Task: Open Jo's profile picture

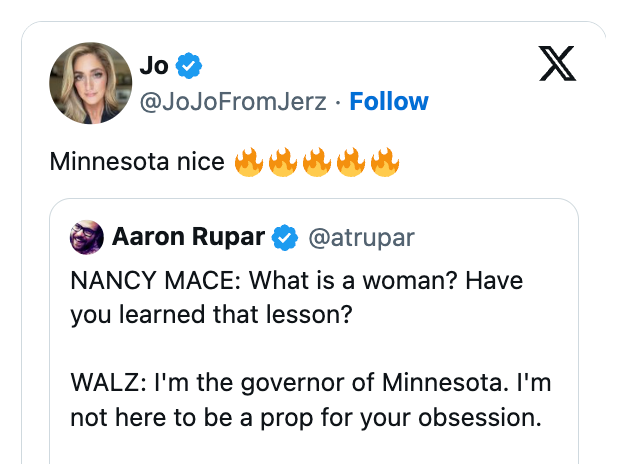Action: (89, 83)
